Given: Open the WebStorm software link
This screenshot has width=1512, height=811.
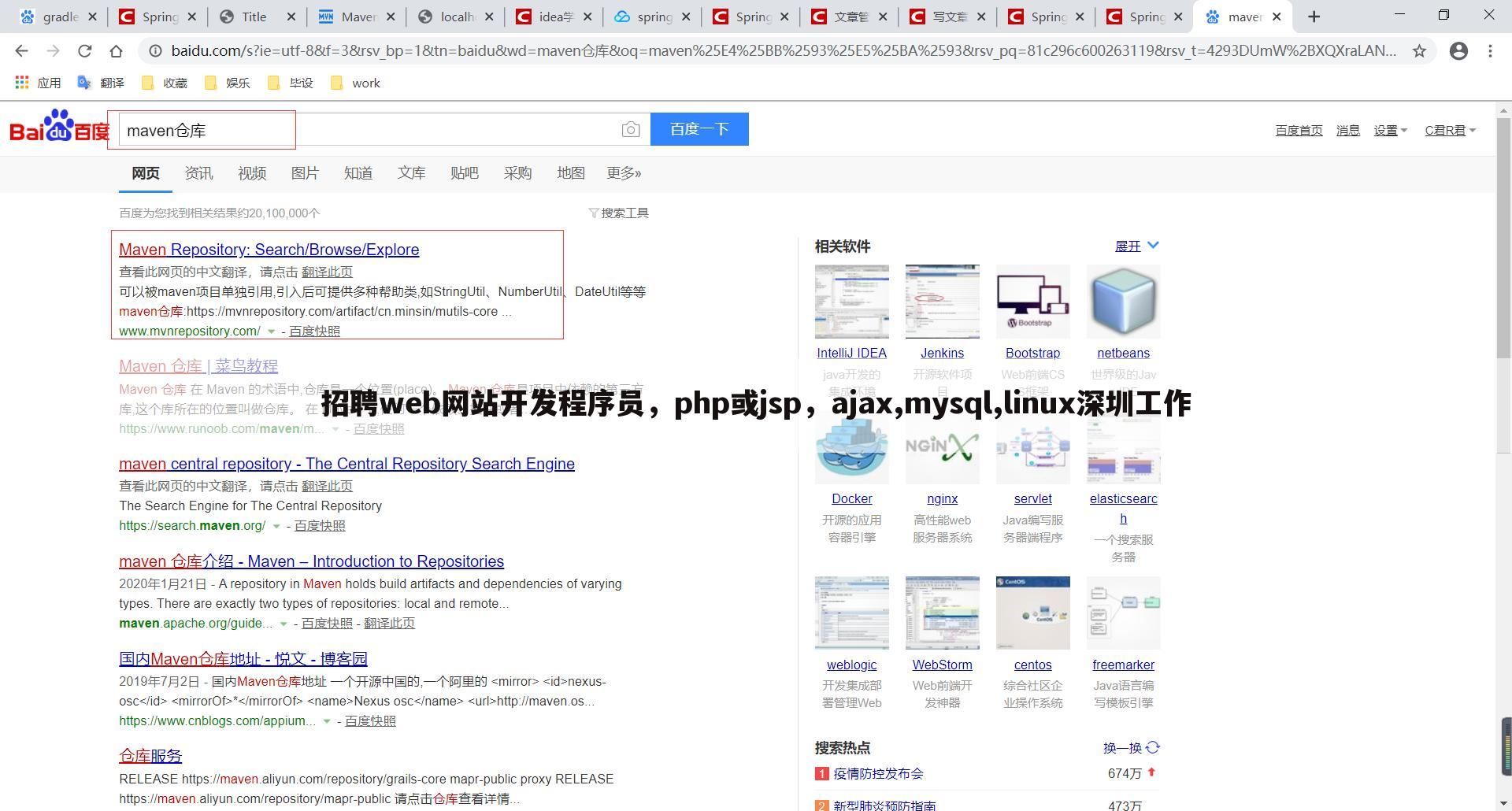Looking at the screenshot, I should click(x=942, y=665).
